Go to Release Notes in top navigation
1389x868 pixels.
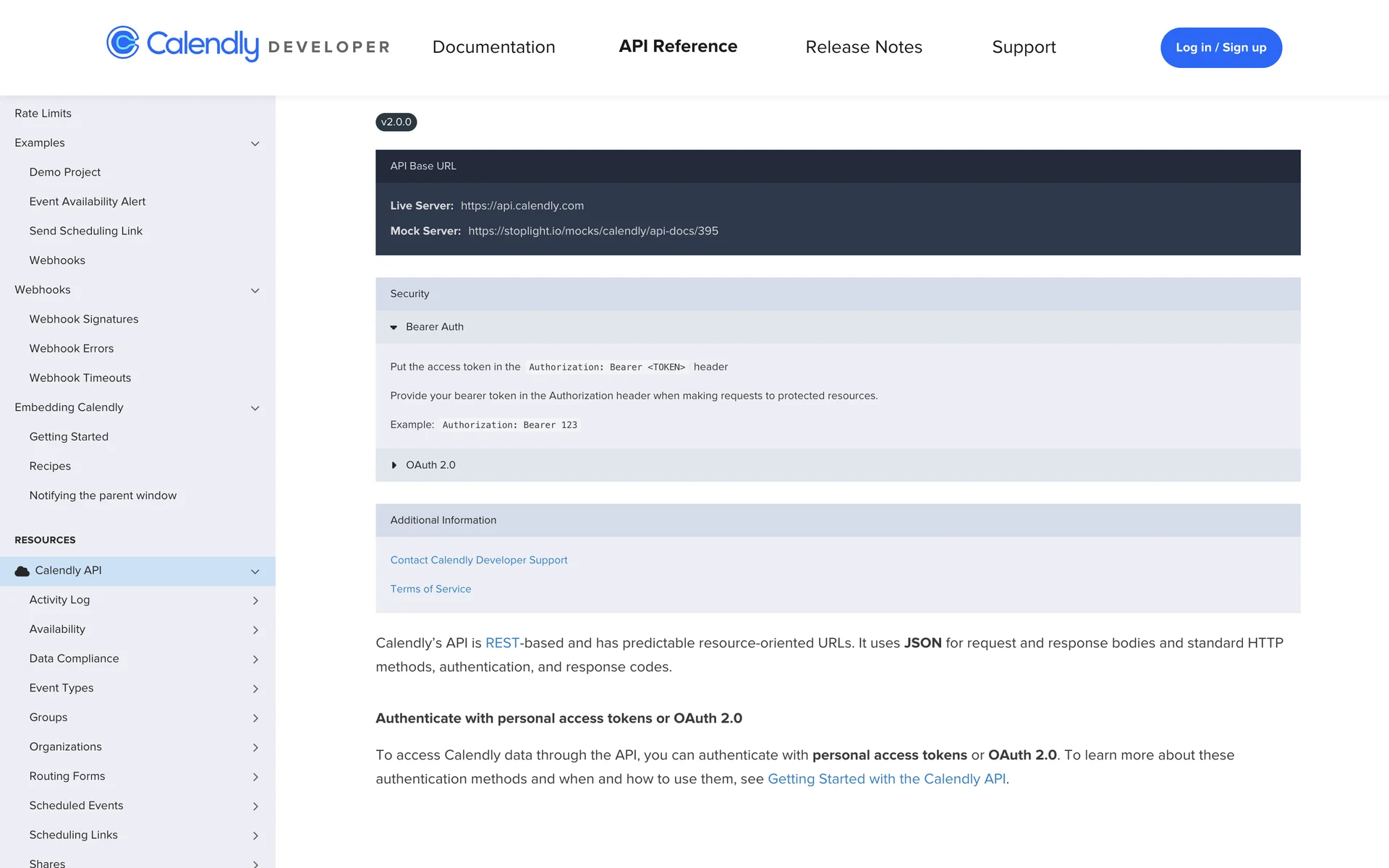point(864,47)
